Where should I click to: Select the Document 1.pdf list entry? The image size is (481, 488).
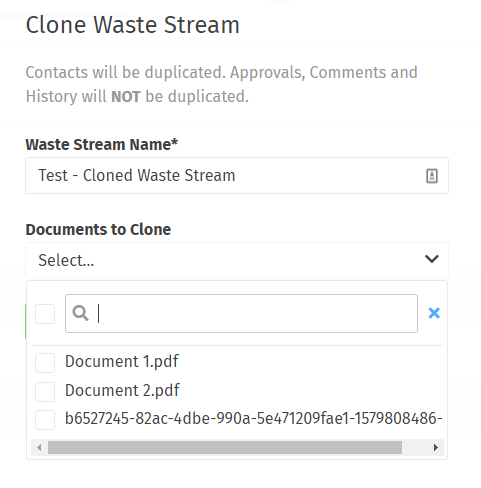coord(122,362)
